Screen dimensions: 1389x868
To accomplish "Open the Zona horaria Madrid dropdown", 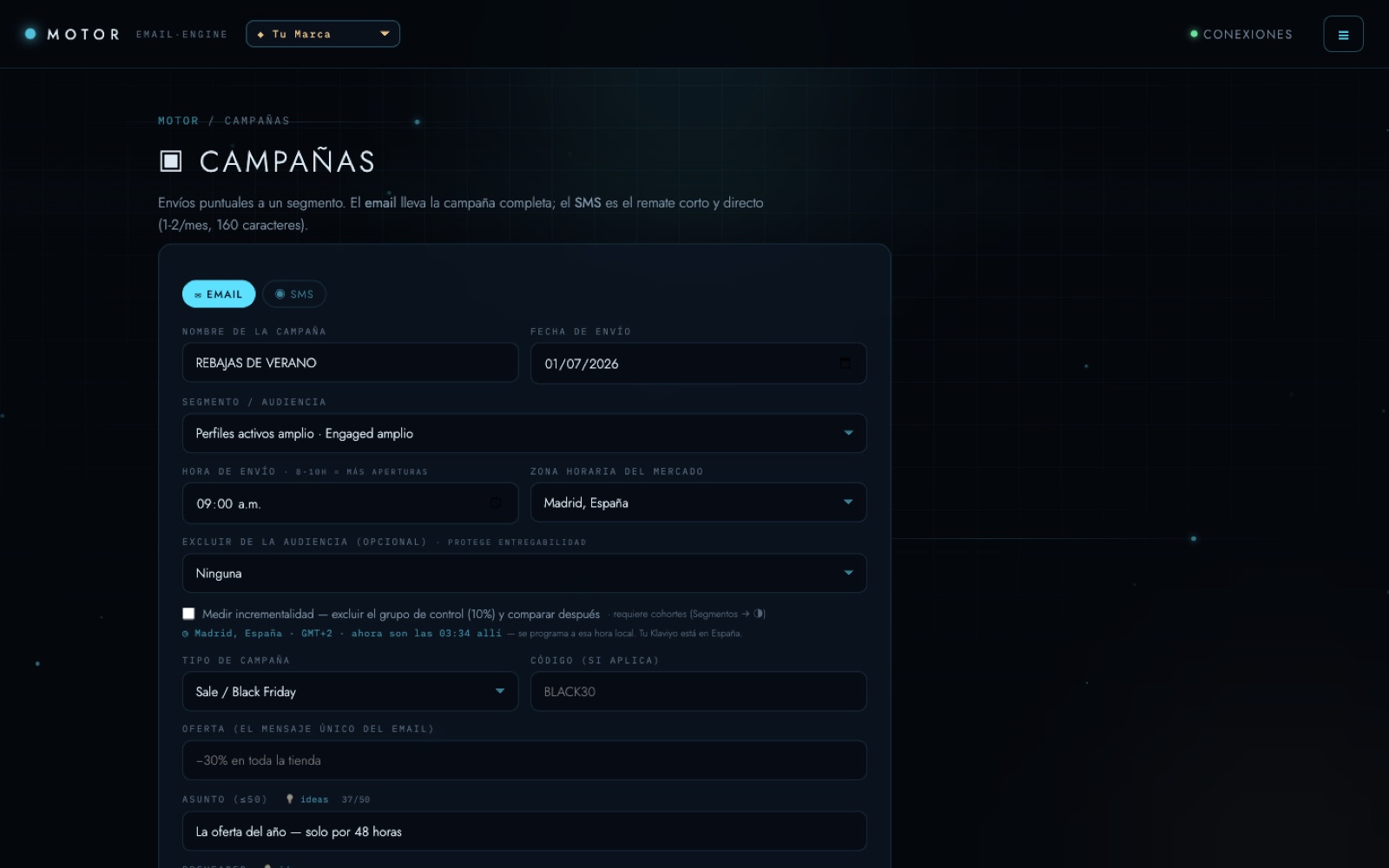I will coord(698,503).
